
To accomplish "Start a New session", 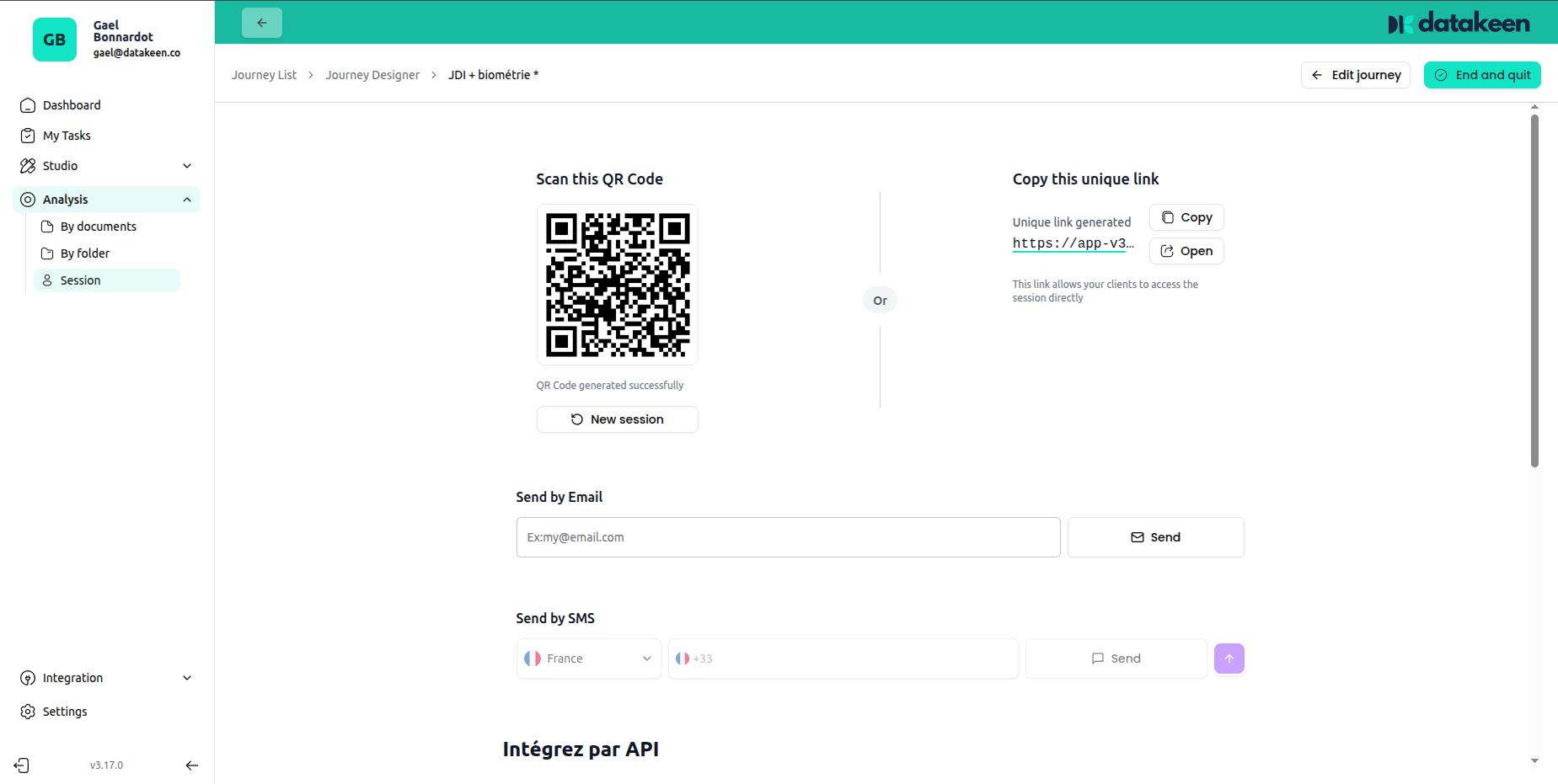I will point(618,419).
